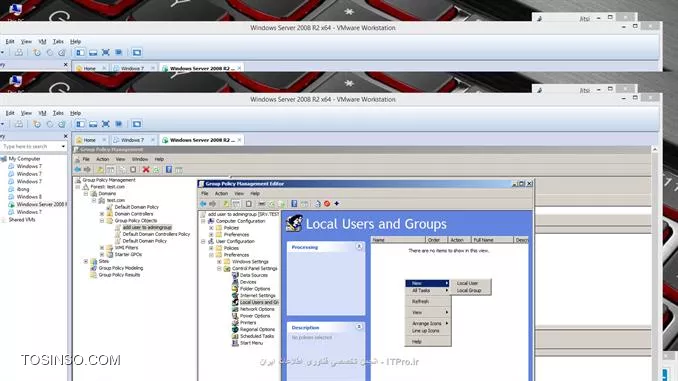Select Scheduled Tasks in Control Panel Settings
678x381 pixels.
257,336
